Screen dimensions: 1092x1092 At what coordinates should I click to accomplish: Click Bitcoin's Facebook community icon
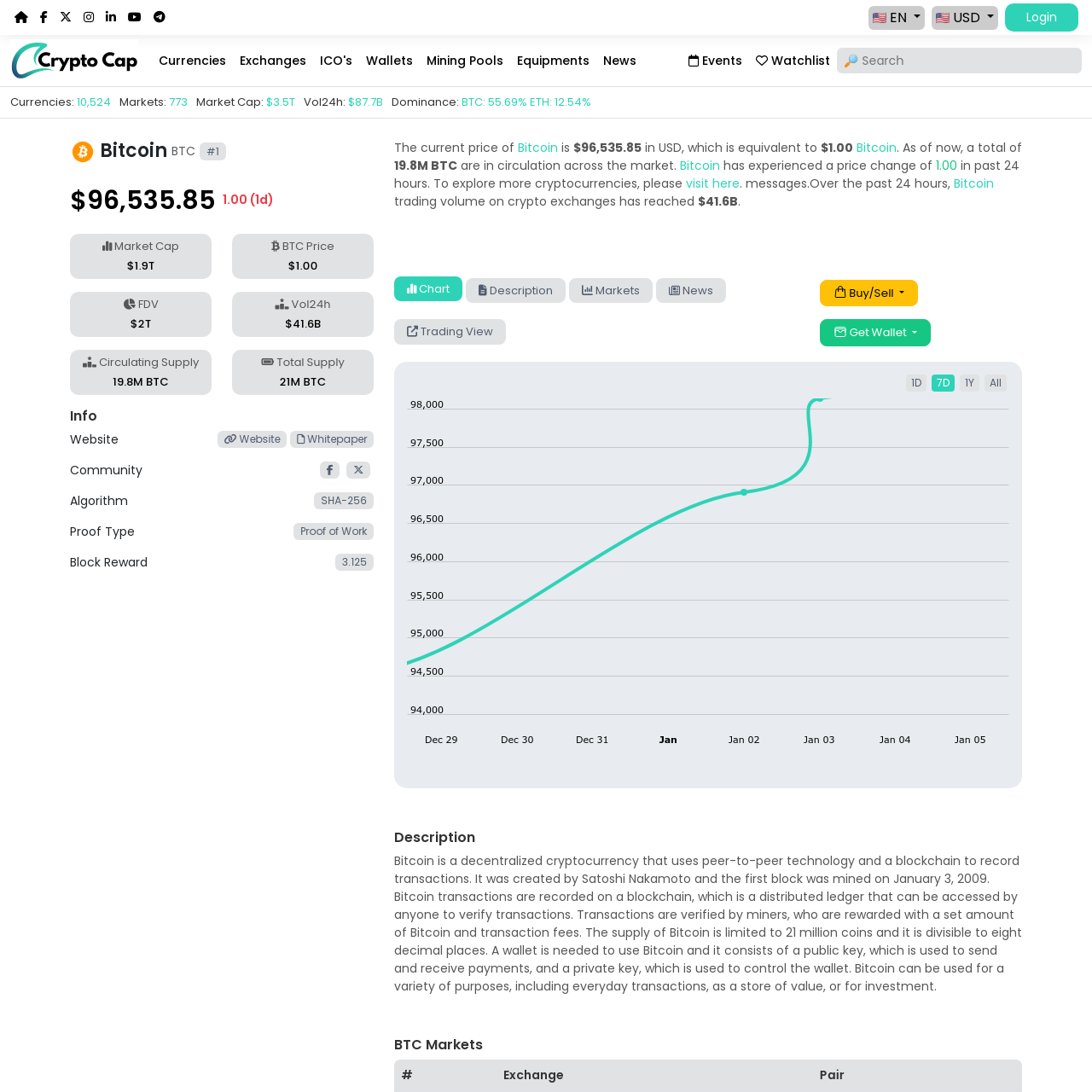(328, 469)
